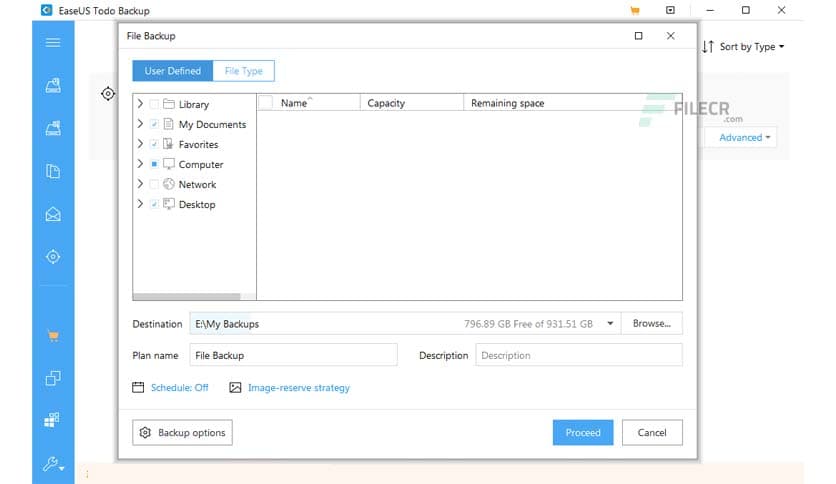The image size is (836, 484).
Task: Open the Schedule: Off link
Action: coord(179,388)
